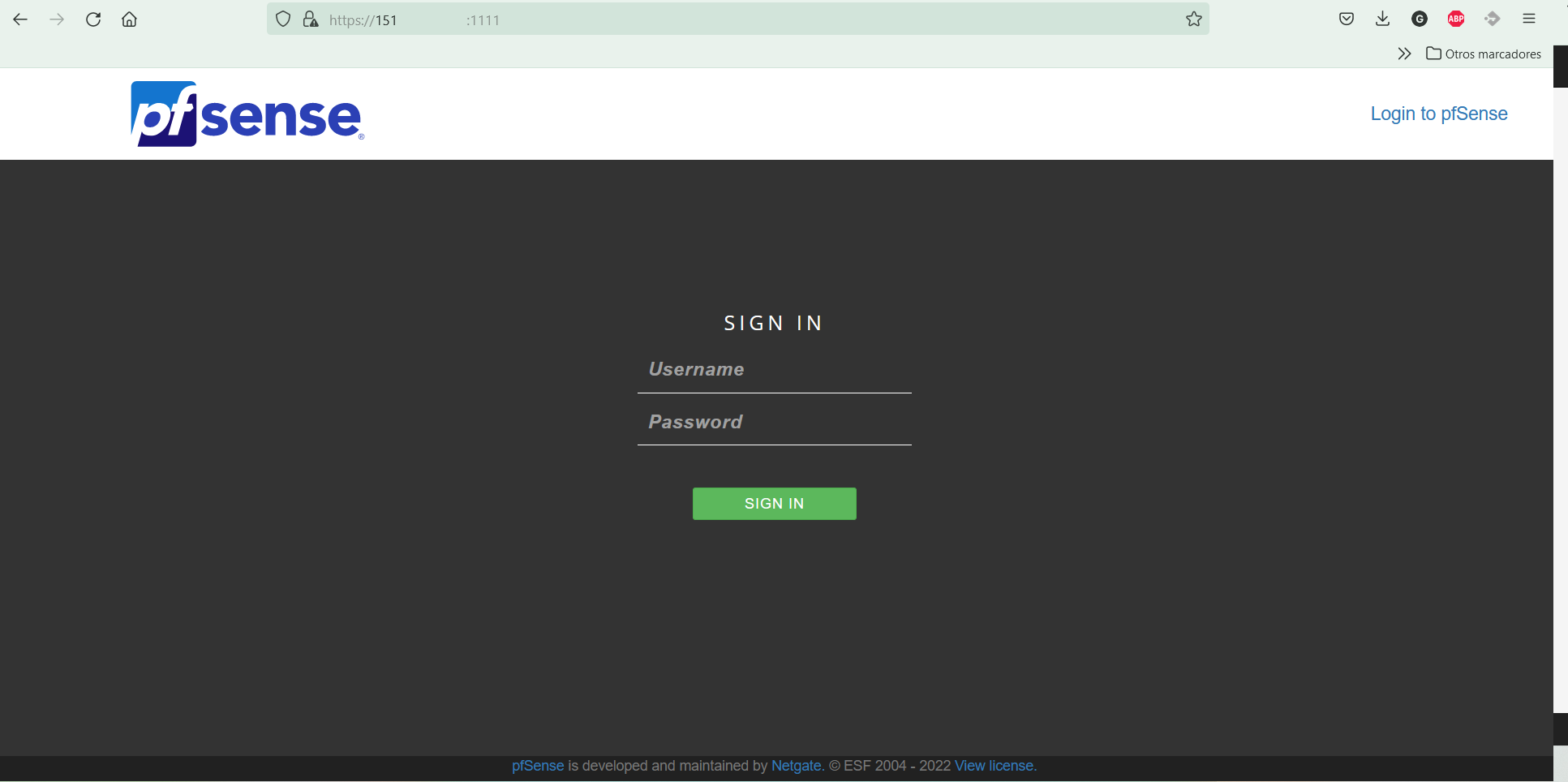The image size is (1568, 782).
Task: Open the Pocket save icon
Action: [1347, 19]
